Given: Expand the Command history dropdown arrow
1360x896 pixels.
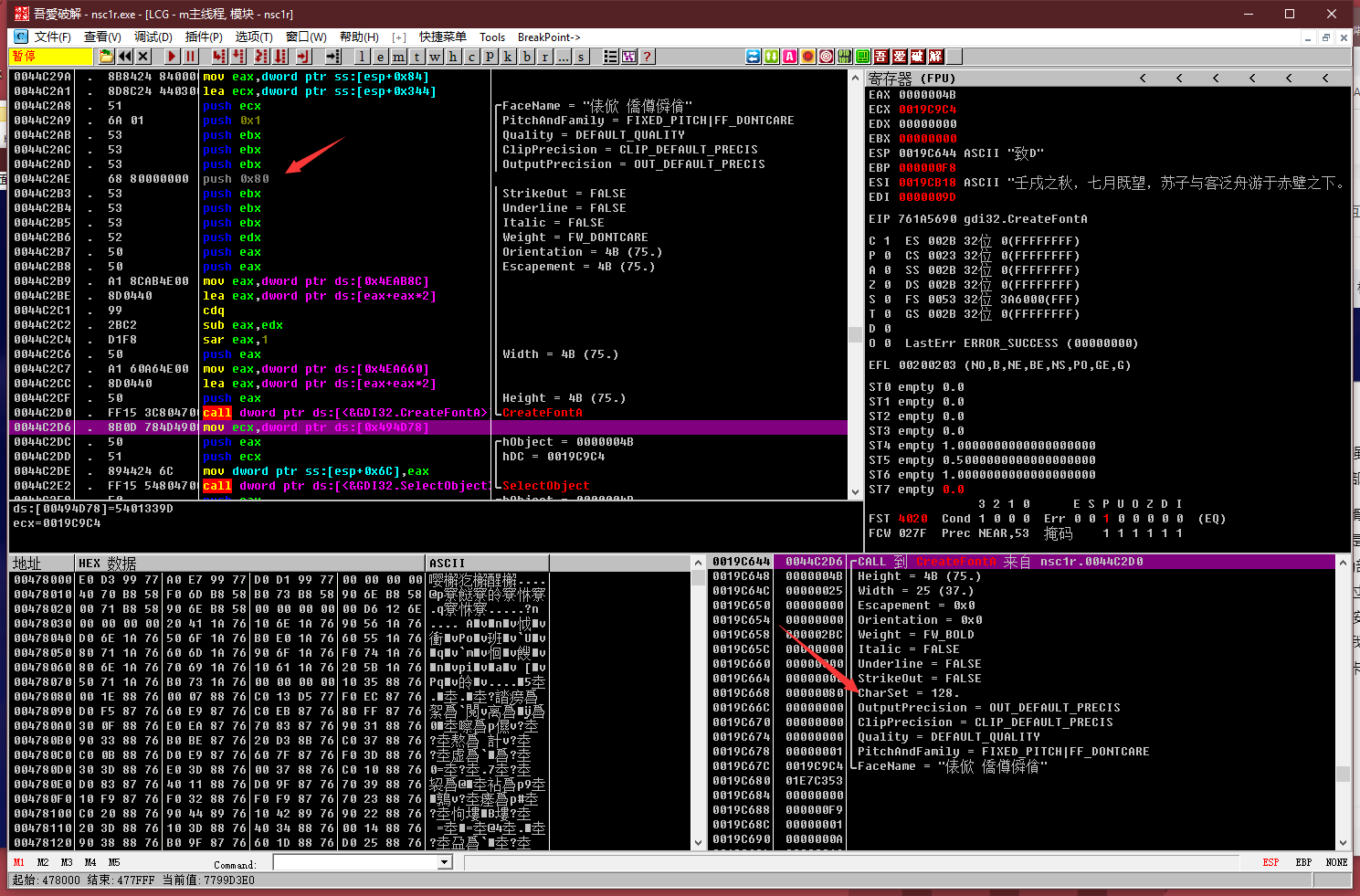Looking at the screenshot, I should [445, 862].
